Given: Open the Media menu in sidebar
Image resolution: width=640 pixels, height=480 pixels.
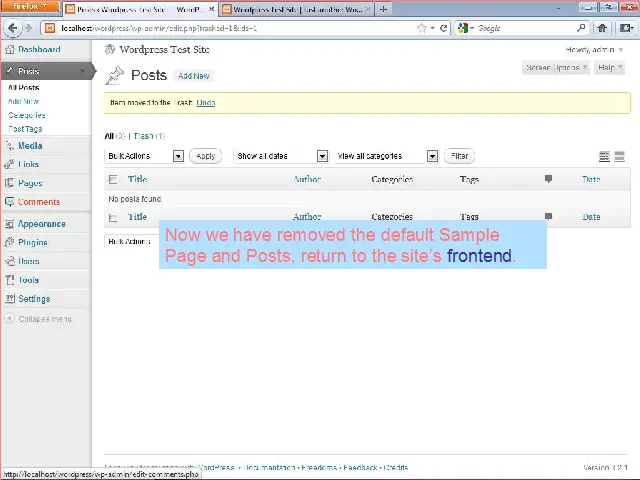Looking at the screenshot, I should pos(30,146).
